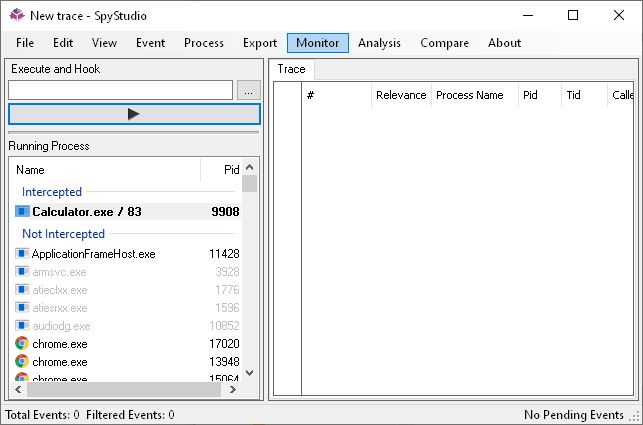Screen dimensions: 643x425
Task: Sort running processes by Name header
Action: coord(105,170)
